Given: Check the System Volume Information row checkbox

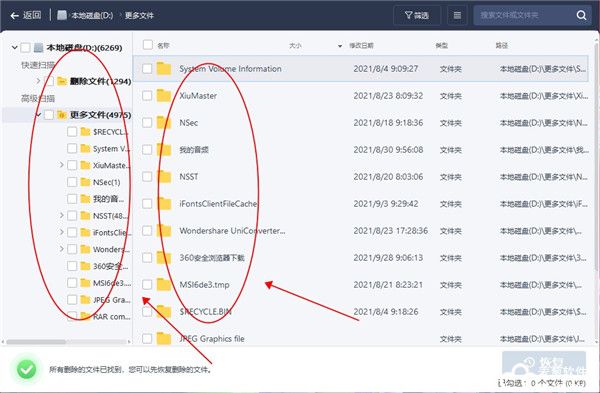Looking at the screenshot, I should coord(147,68).
